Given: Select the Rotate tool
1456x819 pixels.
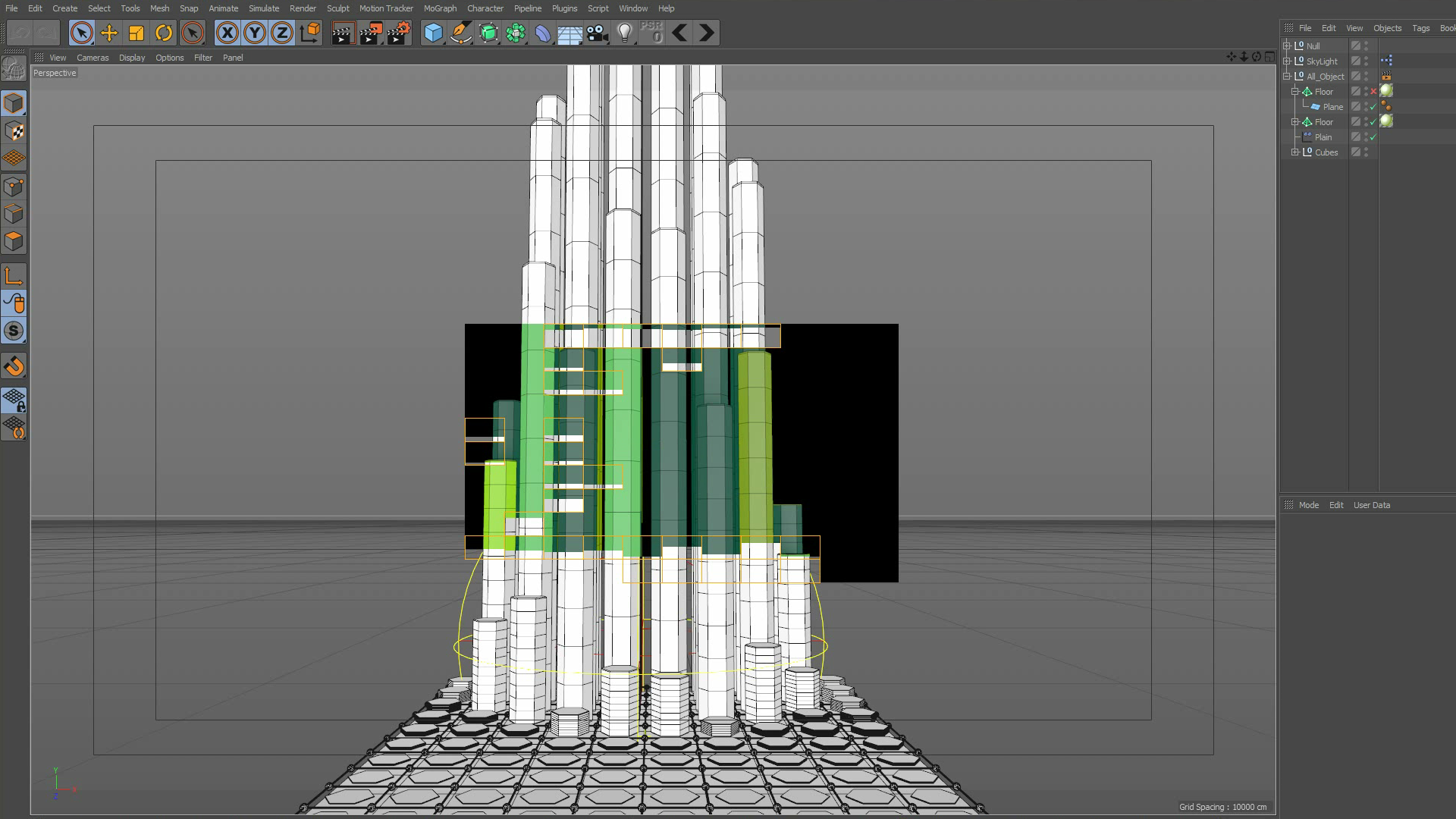Looking at the screenshot, I should tap(164, 33).
